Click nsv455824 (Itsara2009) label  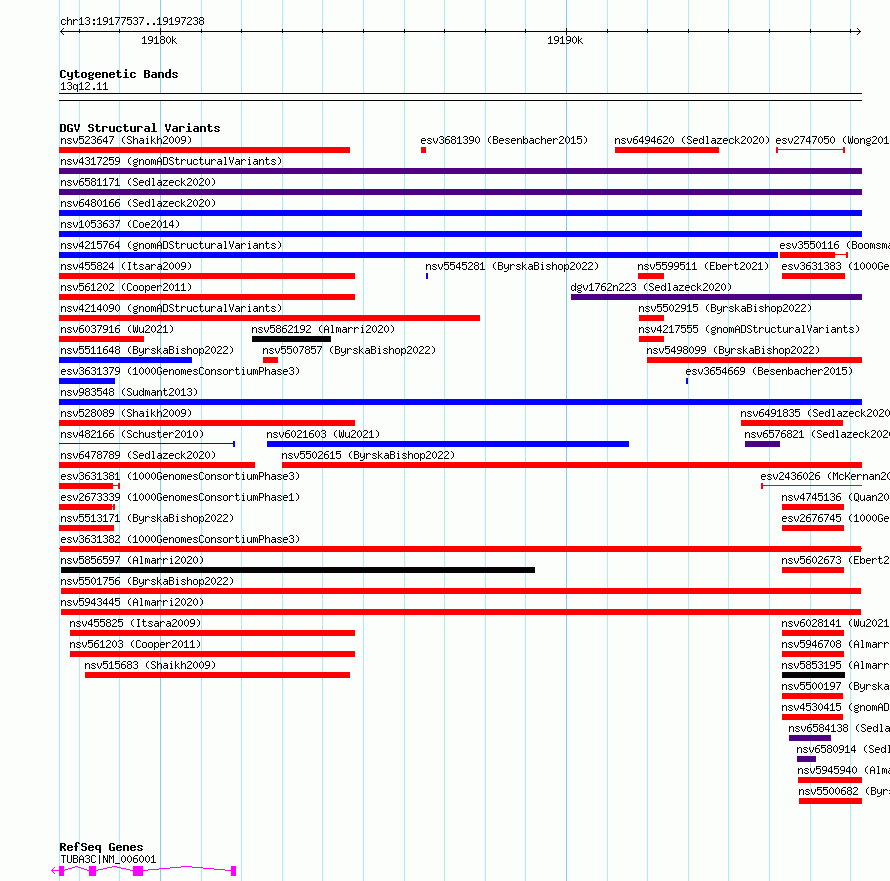tap(126, 266)
